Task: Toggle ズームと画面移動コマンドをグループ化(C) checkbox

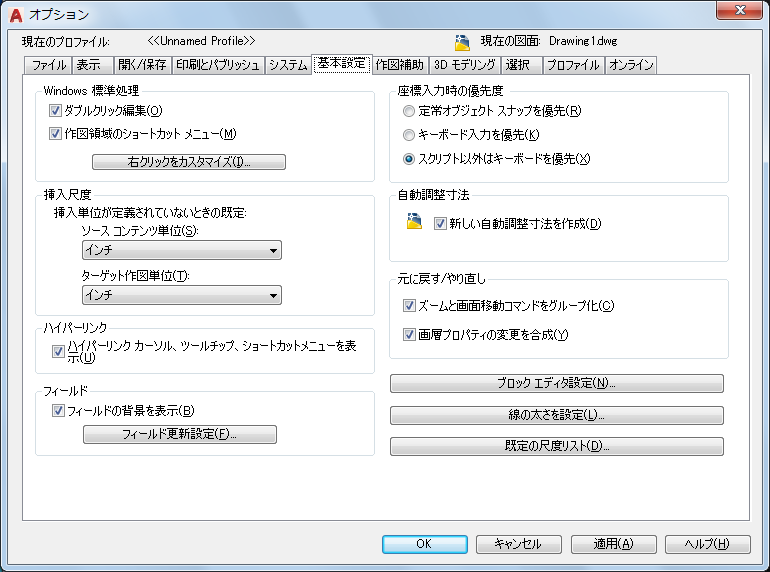Action: (x=409, y=306)
